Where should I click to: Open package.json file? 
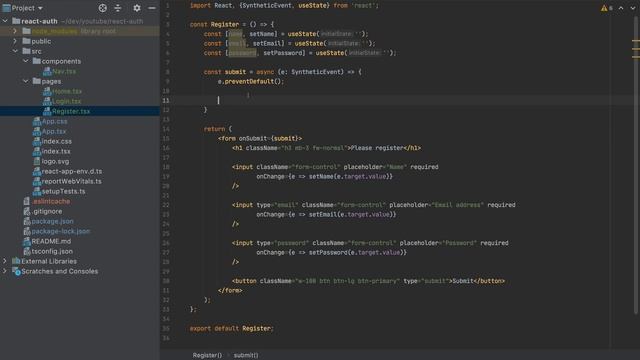[x=53, y=221]
